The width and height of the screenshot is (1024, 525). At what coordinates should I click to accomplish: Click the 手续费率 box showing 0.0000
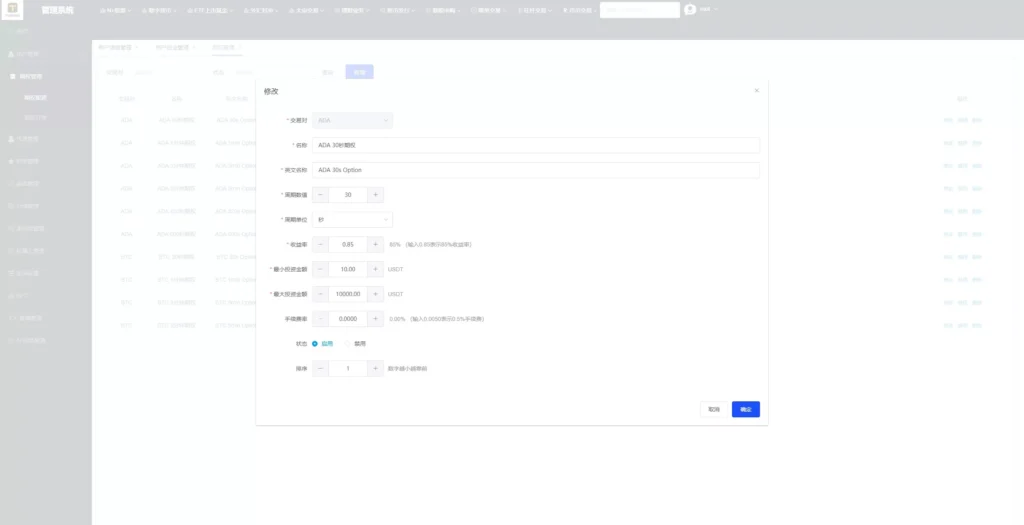348,319
